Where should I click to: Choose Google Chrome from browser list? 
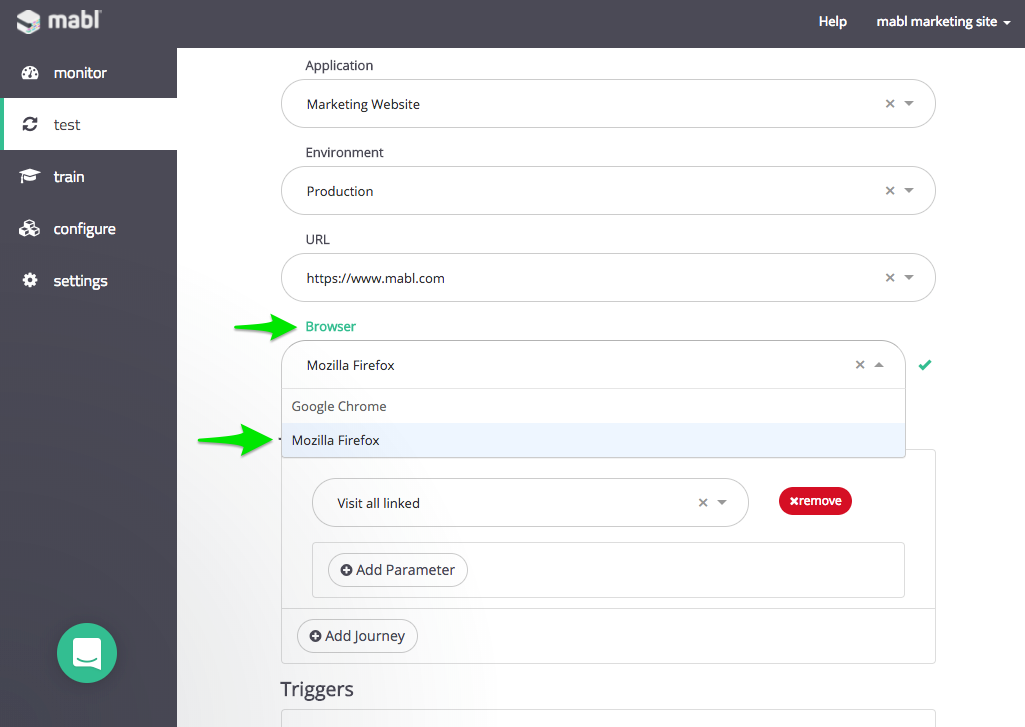[593, 406]
